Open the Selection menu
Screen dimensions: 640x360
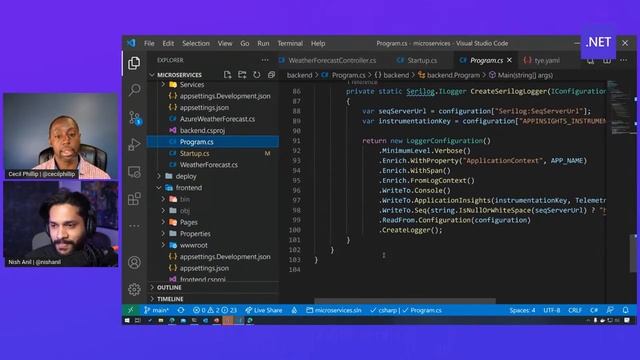[x=196, y=43]
